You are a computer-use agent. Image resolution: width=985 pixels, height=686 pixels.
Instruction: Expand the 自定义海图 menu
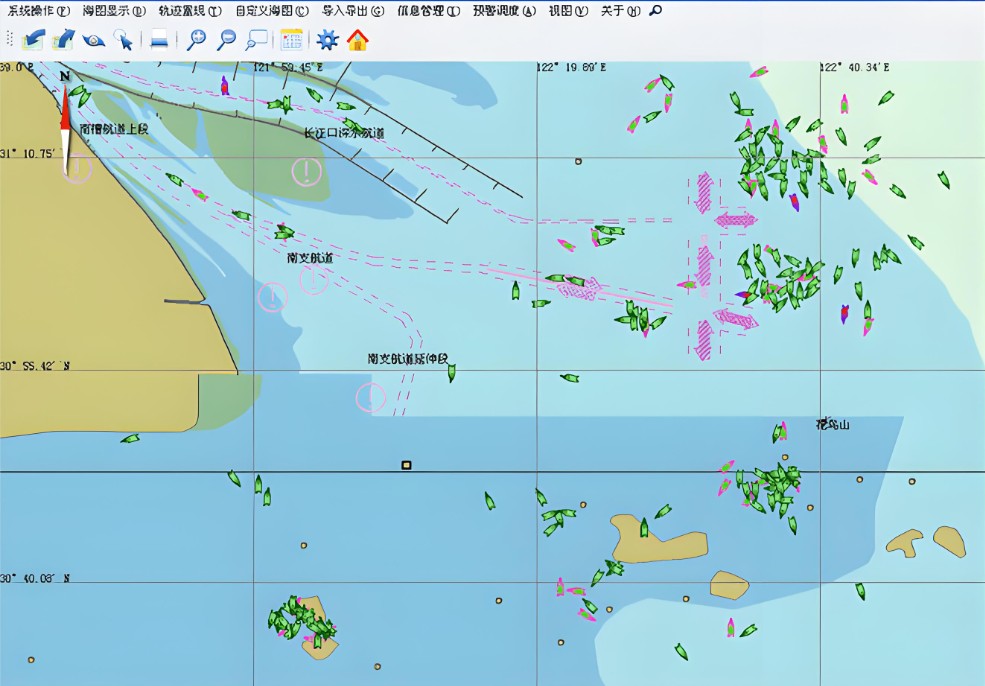click(271, 11)
